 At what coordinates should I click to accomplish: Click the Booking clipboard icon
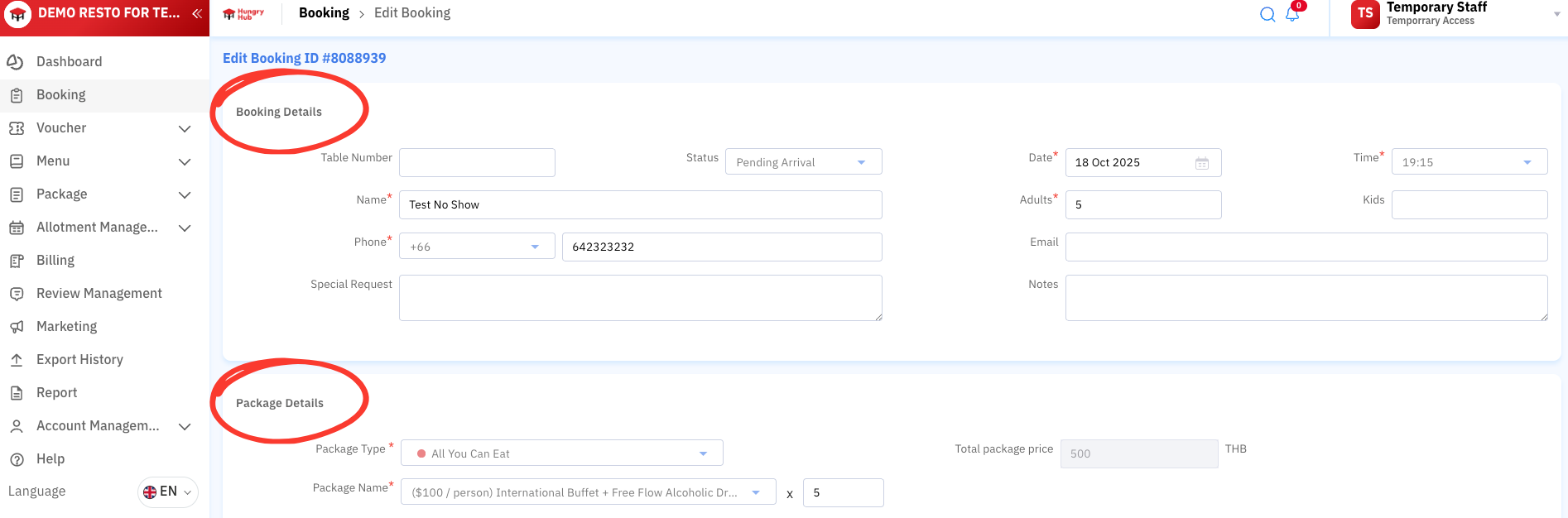[x=16, y=95]
